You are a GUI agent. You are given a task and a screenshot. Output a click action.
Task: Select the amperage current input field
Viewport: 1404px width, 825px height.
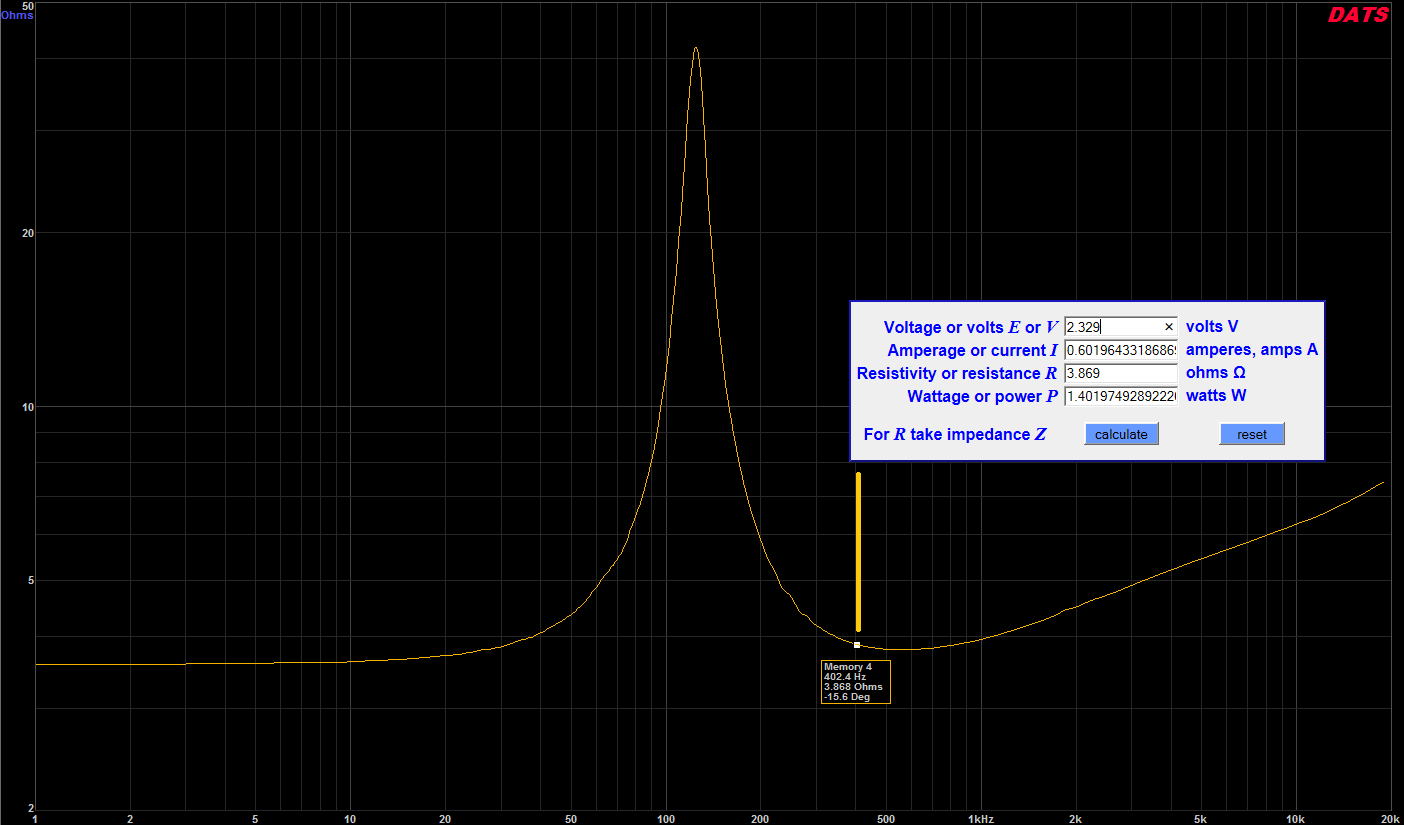point(1121,350)
